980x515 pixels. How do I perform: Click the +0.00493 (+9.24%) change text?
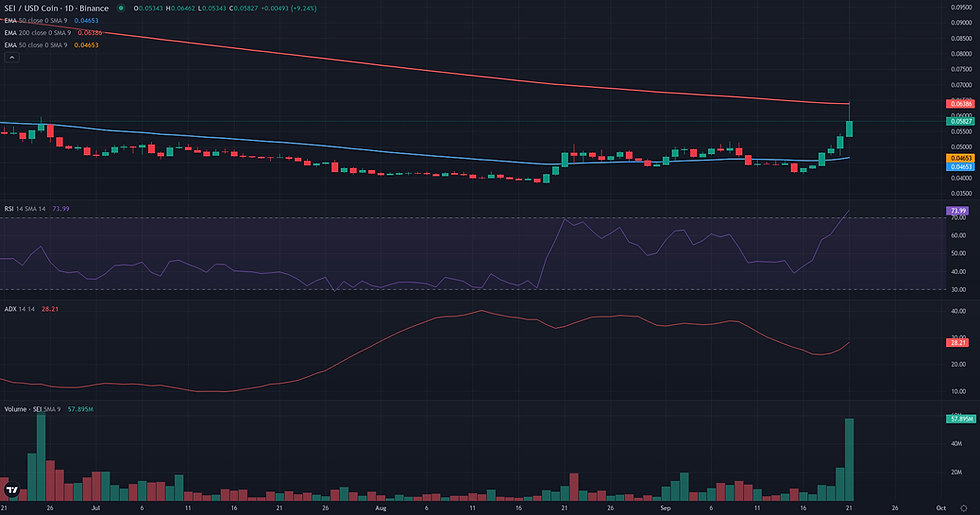(288, 8)
